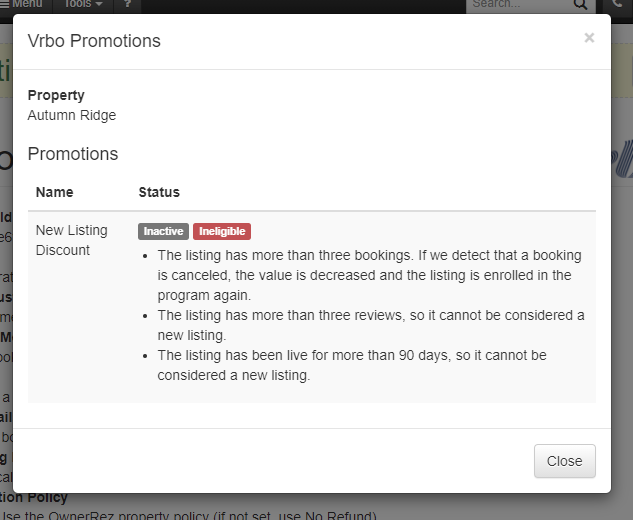
Task: Click the red Ineligible status badge
Action: pyautogui.click(x=221, y=231)
